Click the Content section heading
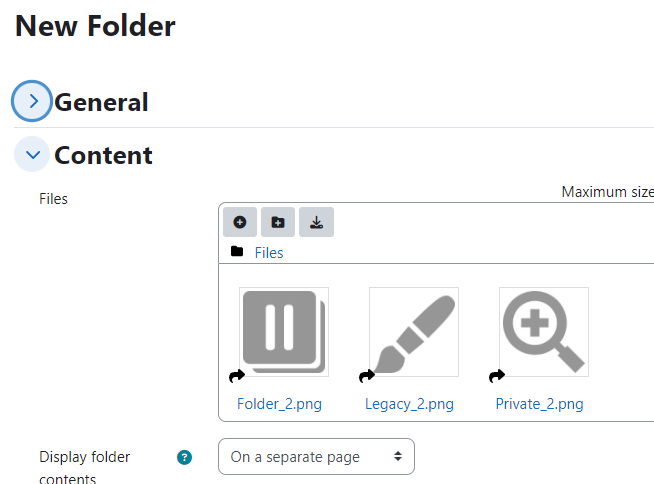 click(103, 155)
